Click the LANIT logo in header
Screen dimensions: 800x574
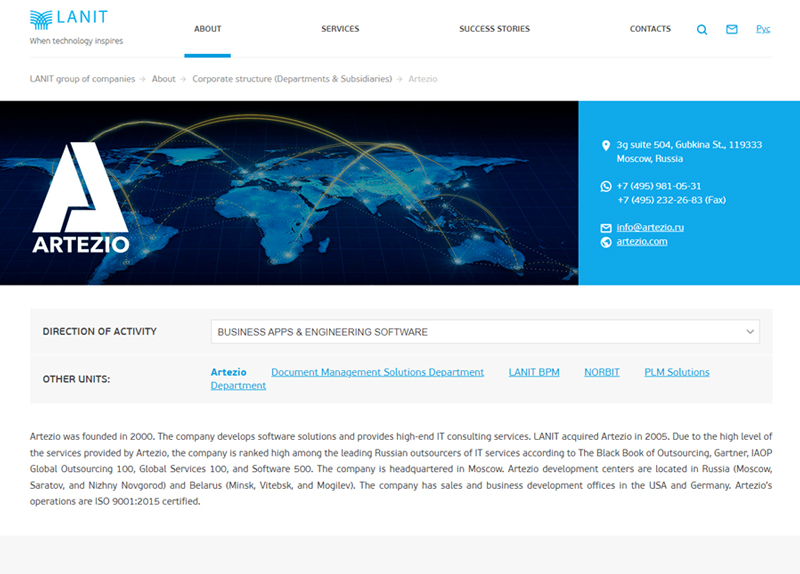[69, 19]
